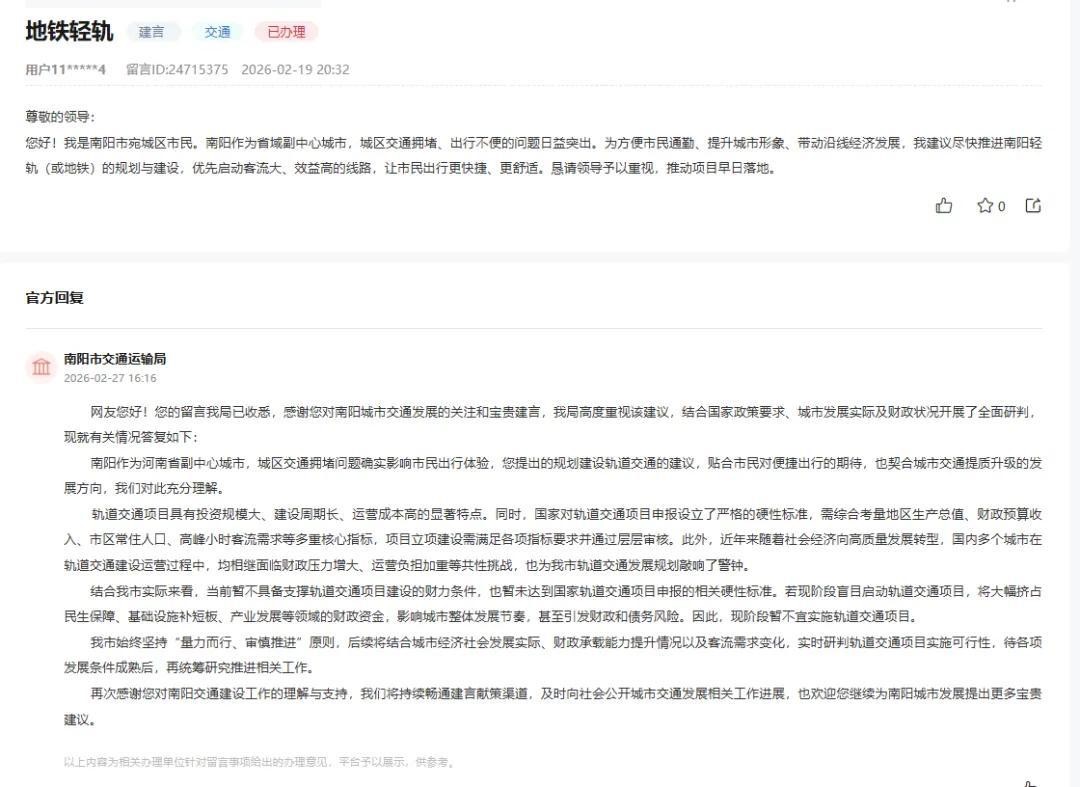Click the red 已办理 status tag
This screenshot has height=787, width=1080.
286,32
